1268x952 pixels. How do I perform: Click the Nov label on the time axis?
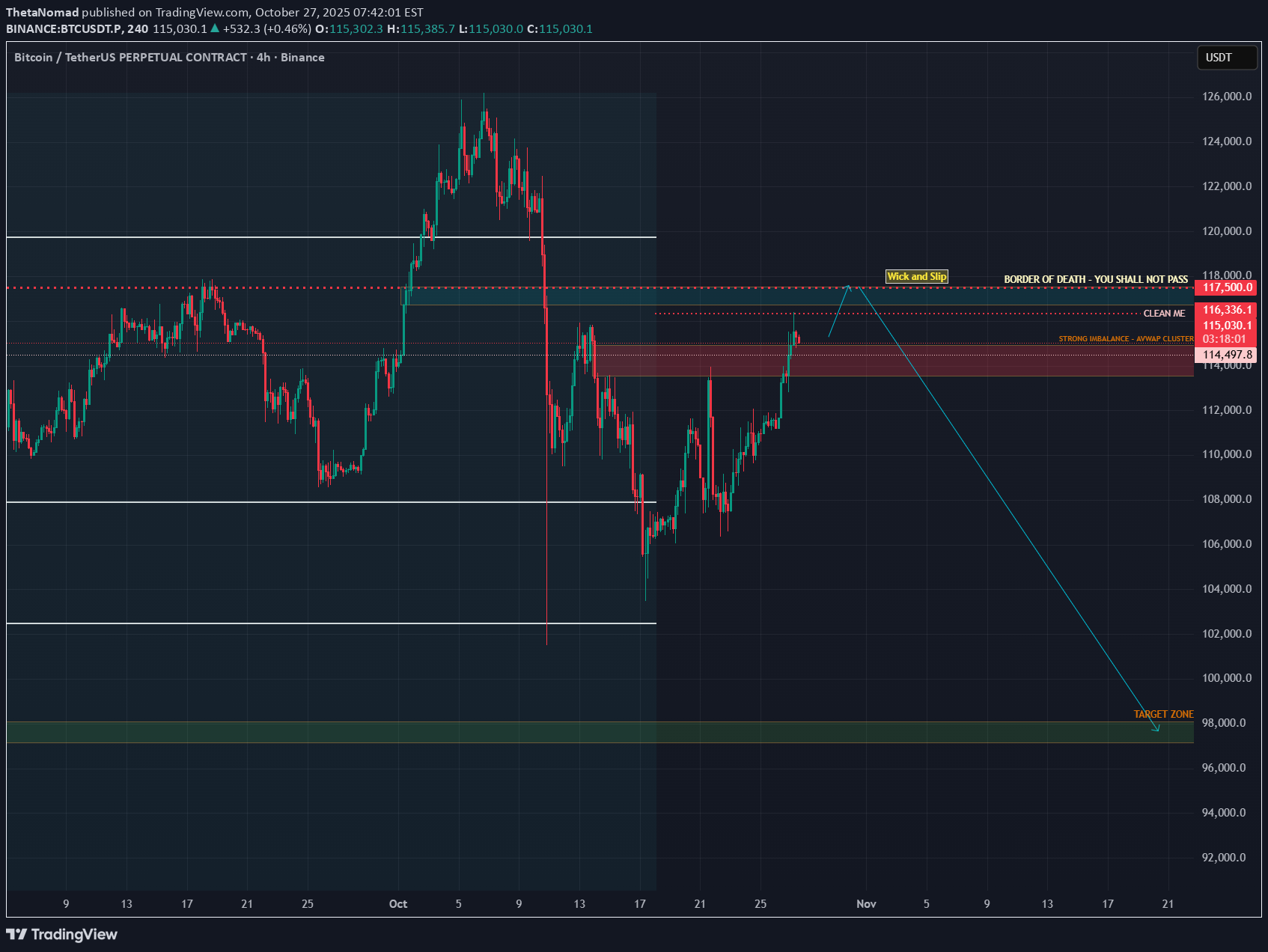pos(866,904)
